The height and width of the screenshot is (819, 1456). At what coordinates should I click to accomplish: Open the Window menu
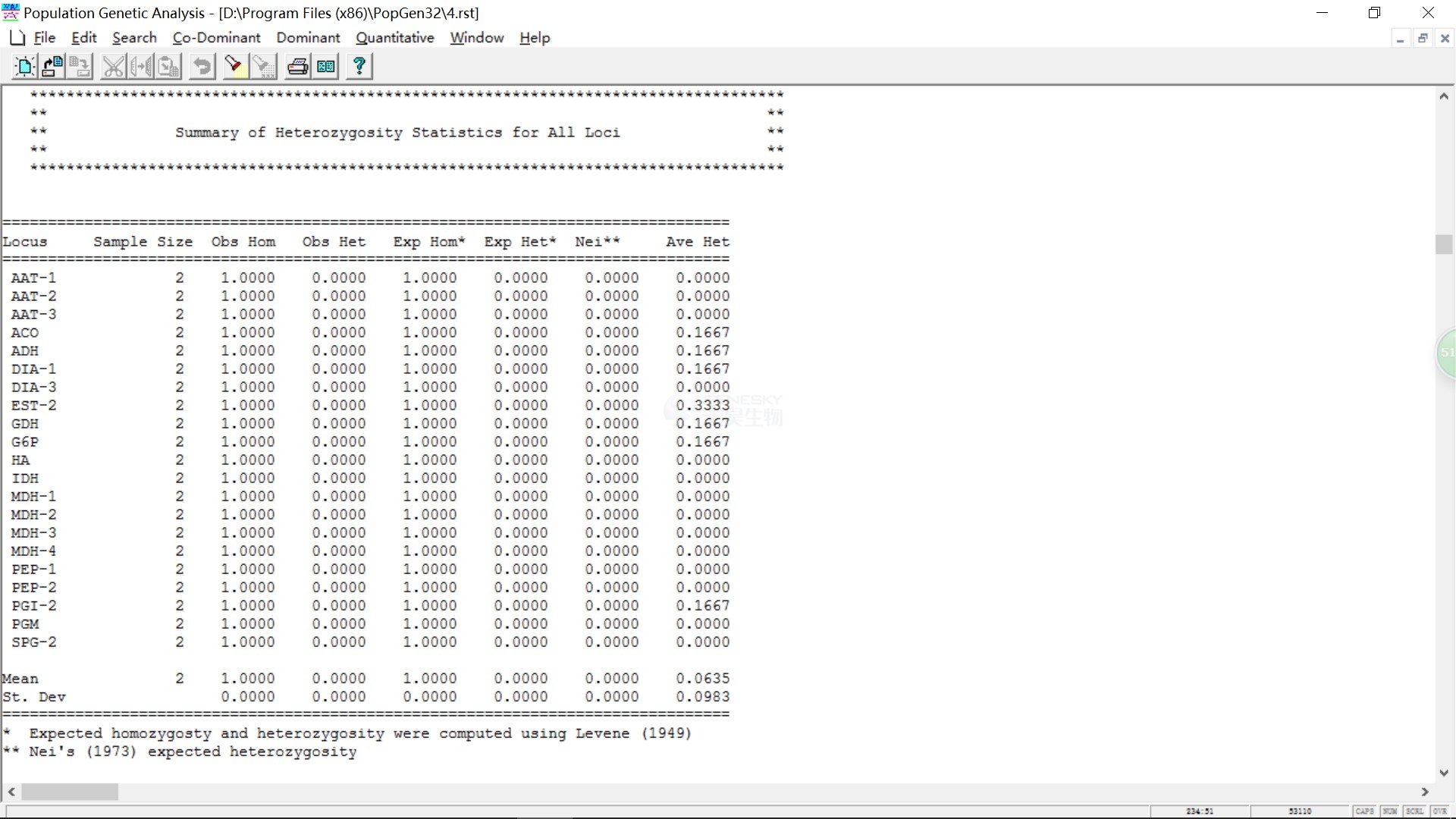(x=477, y=38)
